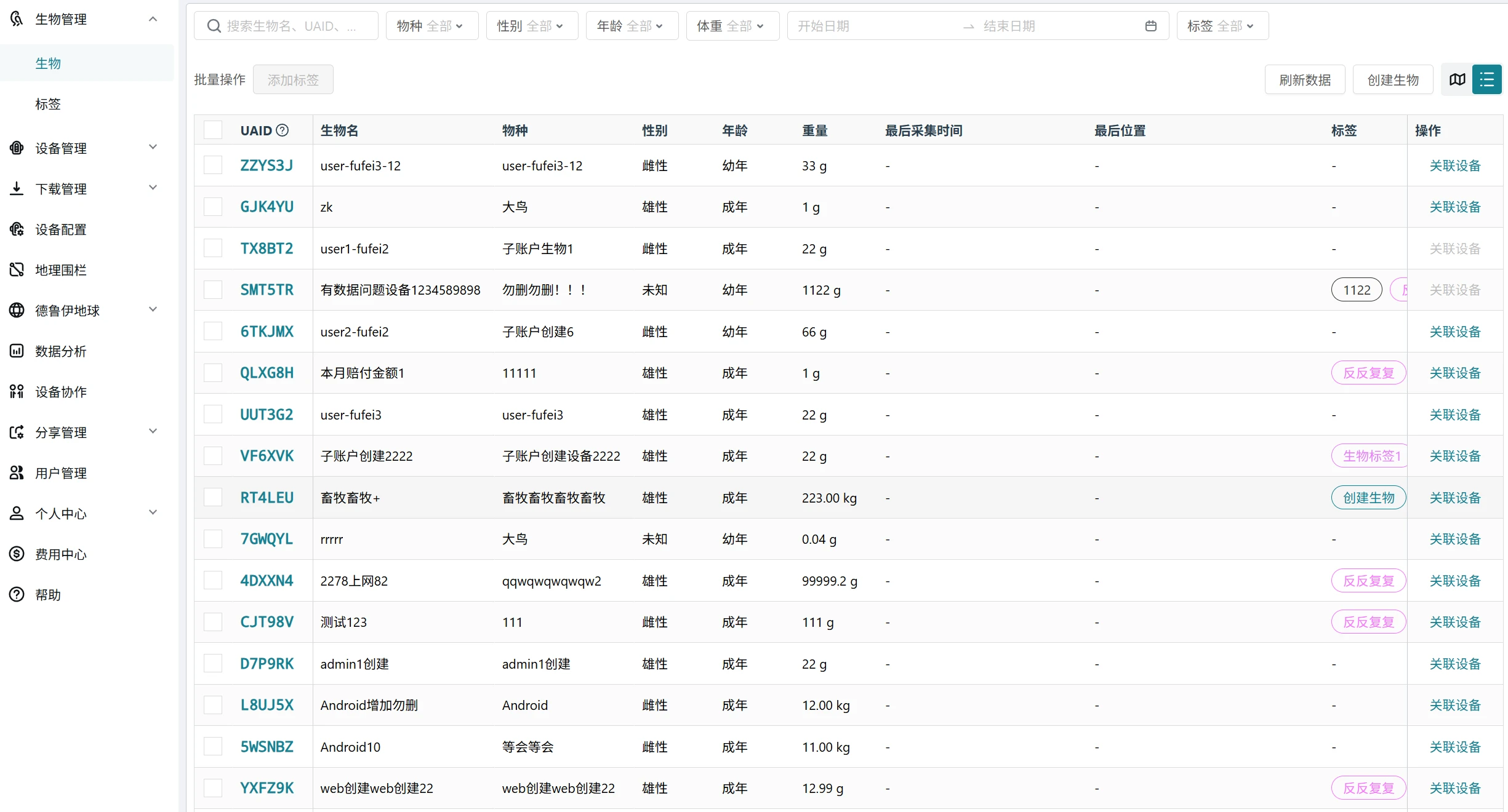
Task: Open the 物种 filter dropdown
Action: pos(431,26)
